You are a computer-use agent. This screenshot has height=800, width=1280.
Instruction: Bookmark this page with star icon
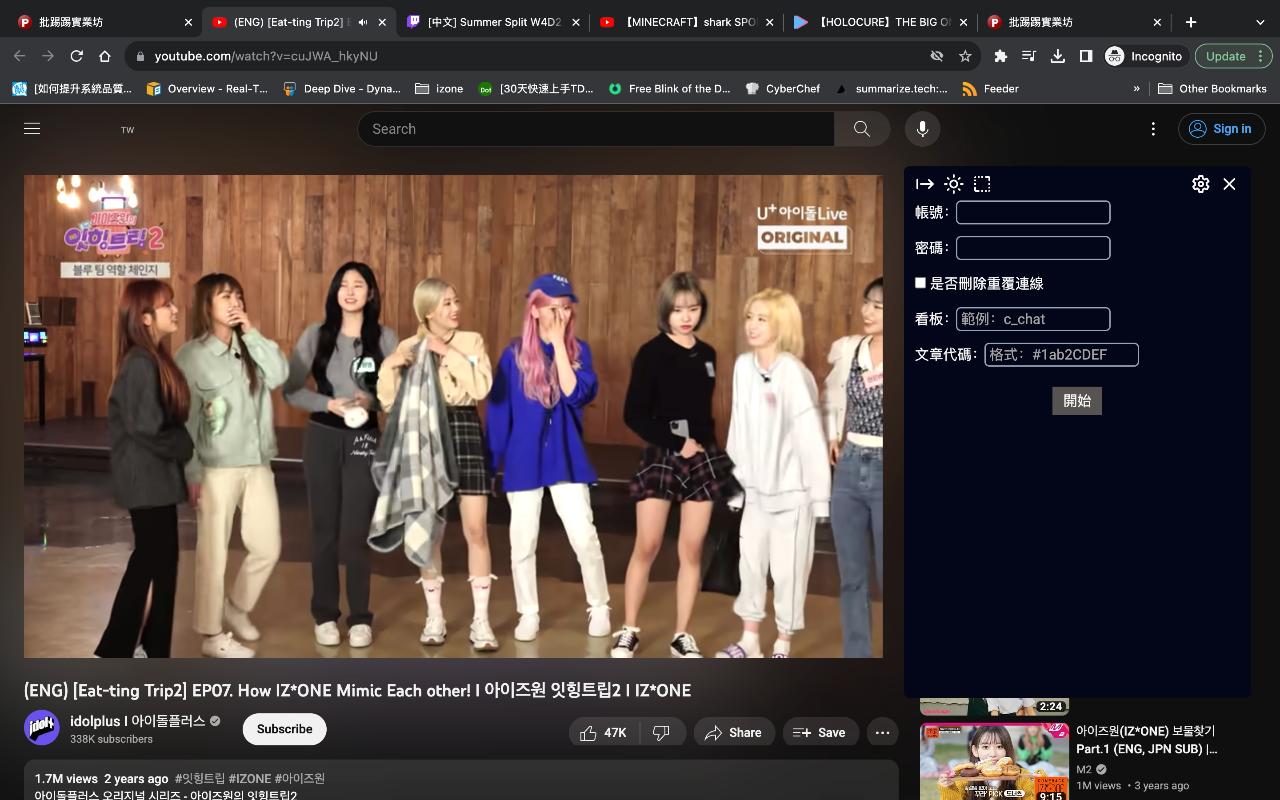(x=965, y=56)
